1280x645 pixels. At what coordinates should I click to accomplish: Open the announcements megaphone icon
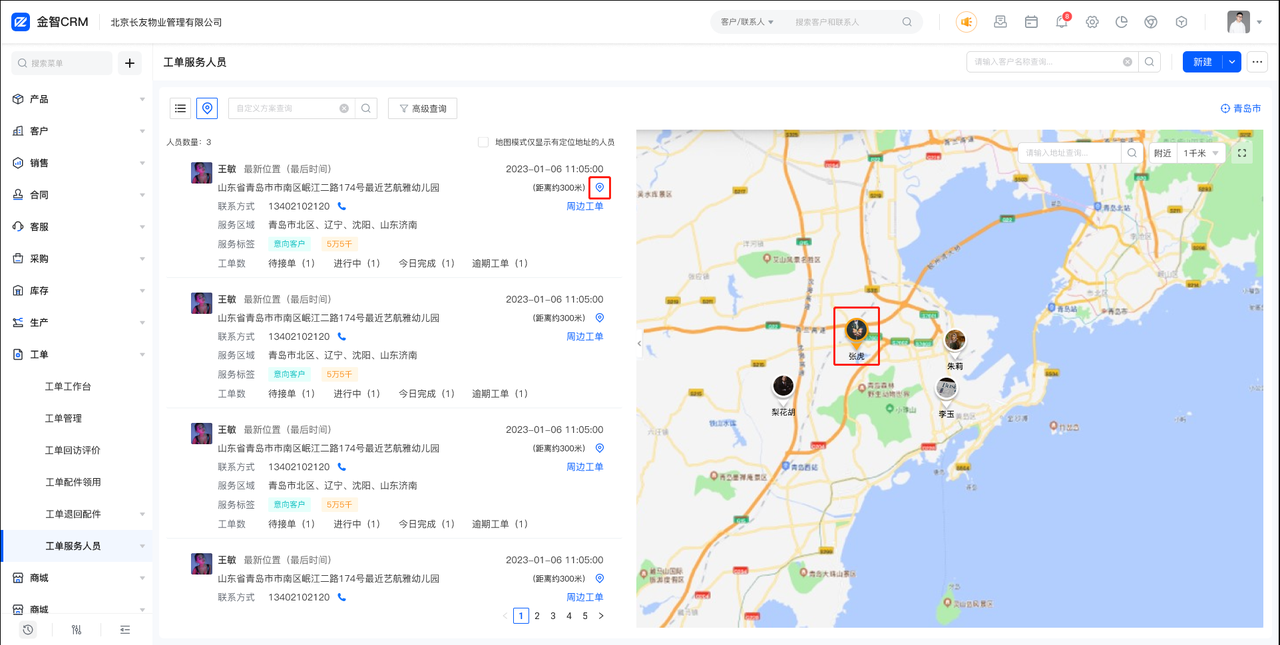point(966,22)
